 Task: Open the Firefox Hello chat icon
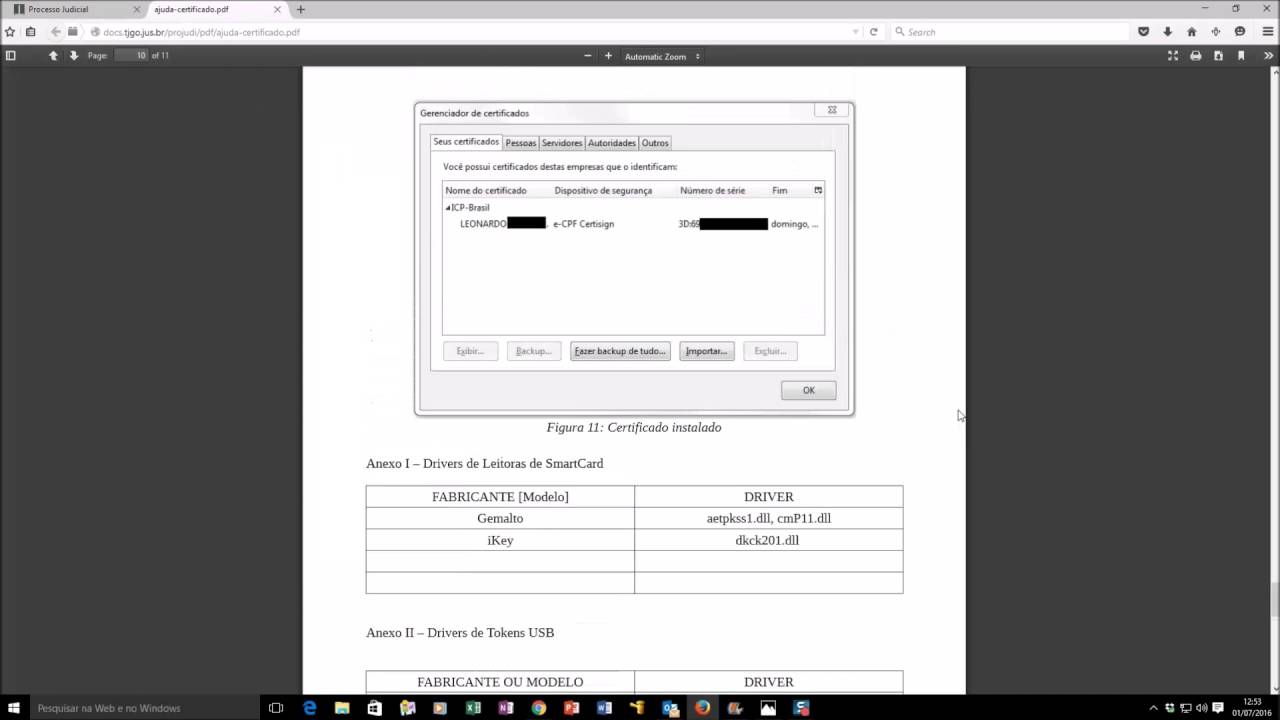(x=1240, y=32)
